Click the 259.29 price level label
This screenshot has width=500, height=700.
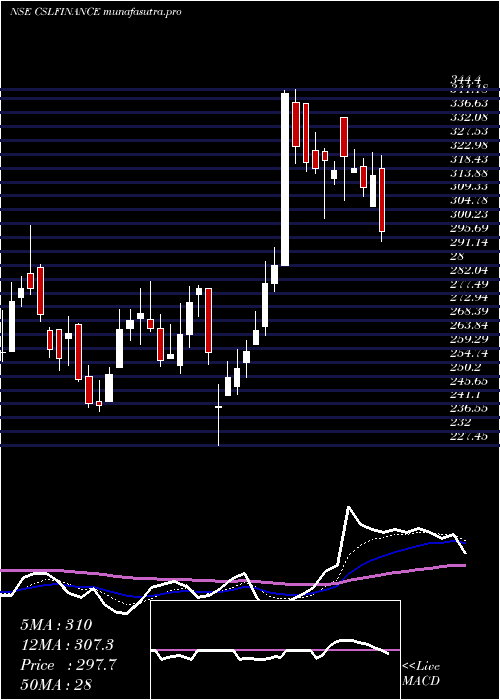click(x=469, y=339)
